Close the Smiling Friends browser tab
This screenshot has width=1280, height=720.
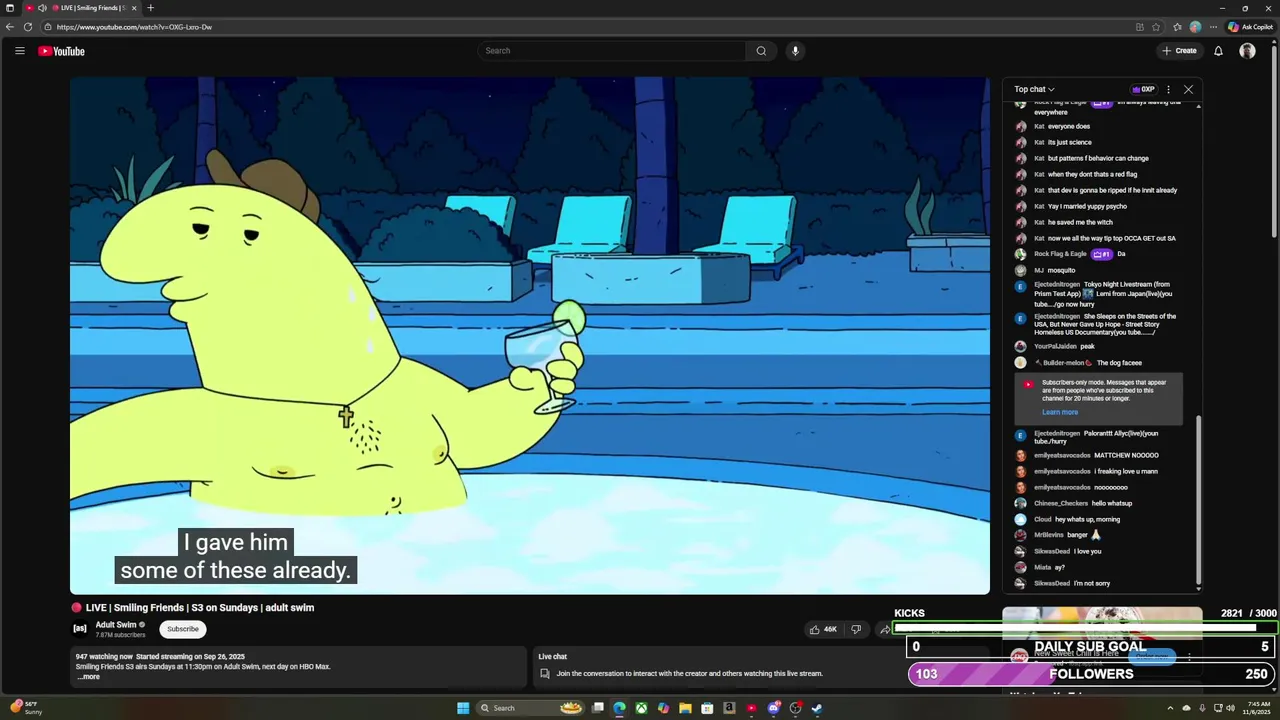134,8
